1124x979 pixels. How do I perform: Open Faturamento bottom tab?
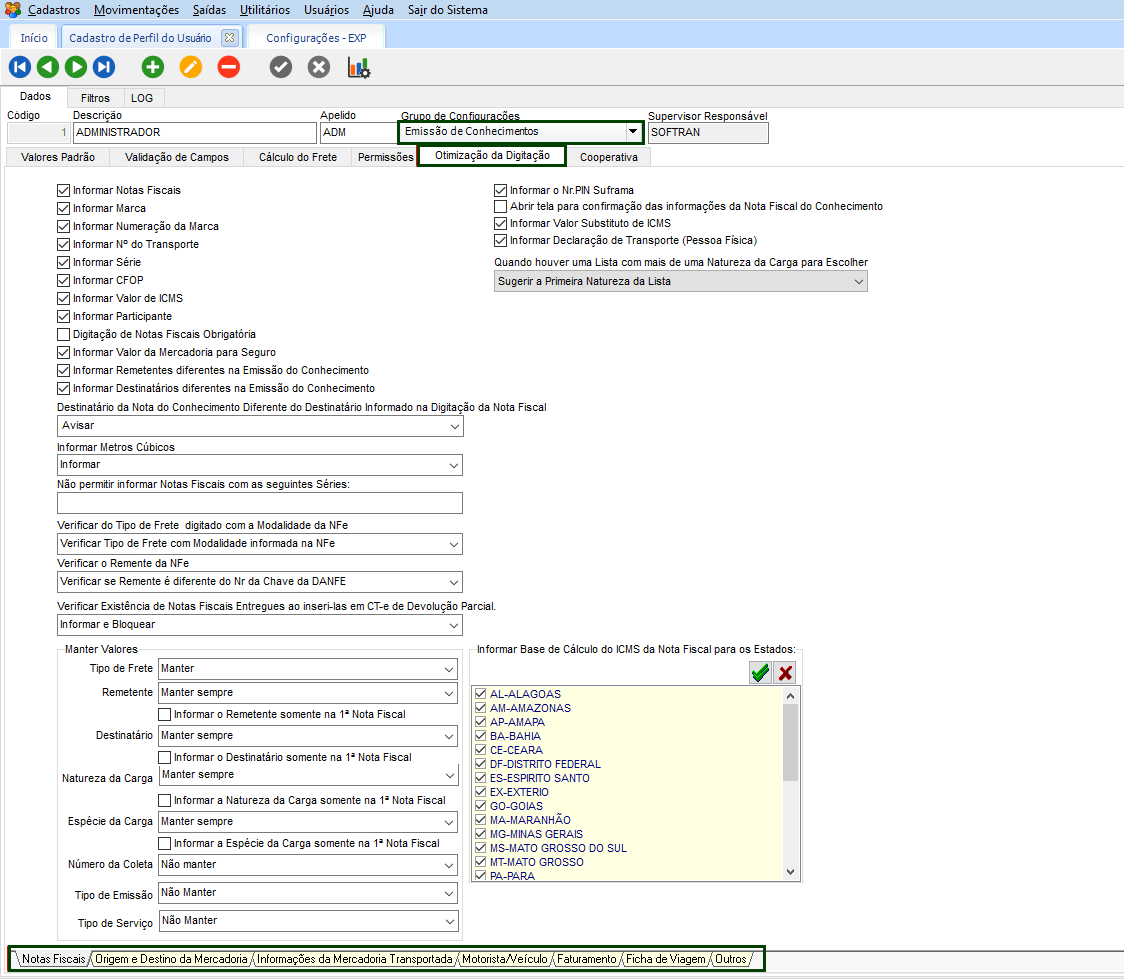586,959
